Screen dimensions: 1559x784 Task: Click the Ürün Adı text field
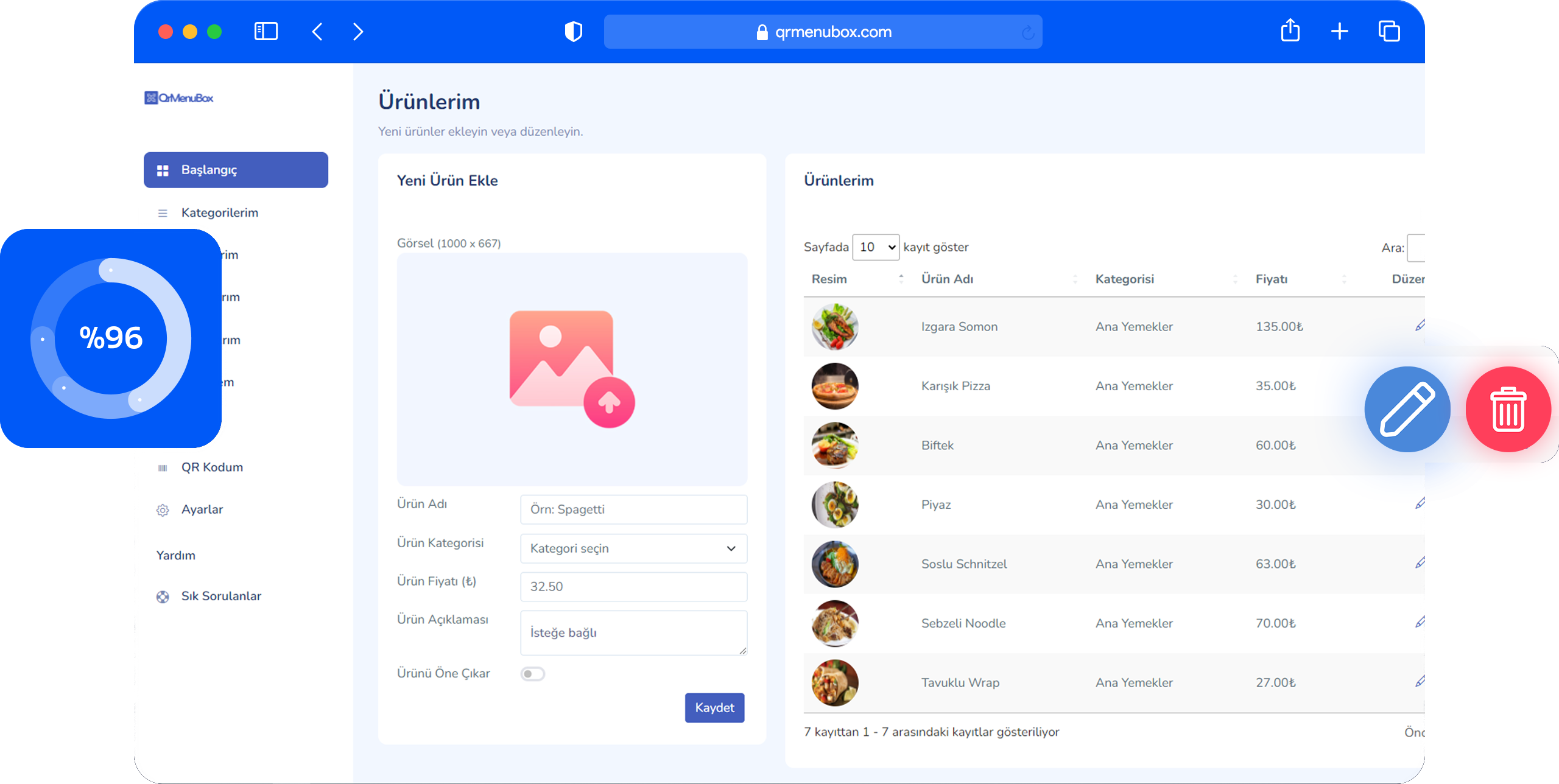[633, 509]
